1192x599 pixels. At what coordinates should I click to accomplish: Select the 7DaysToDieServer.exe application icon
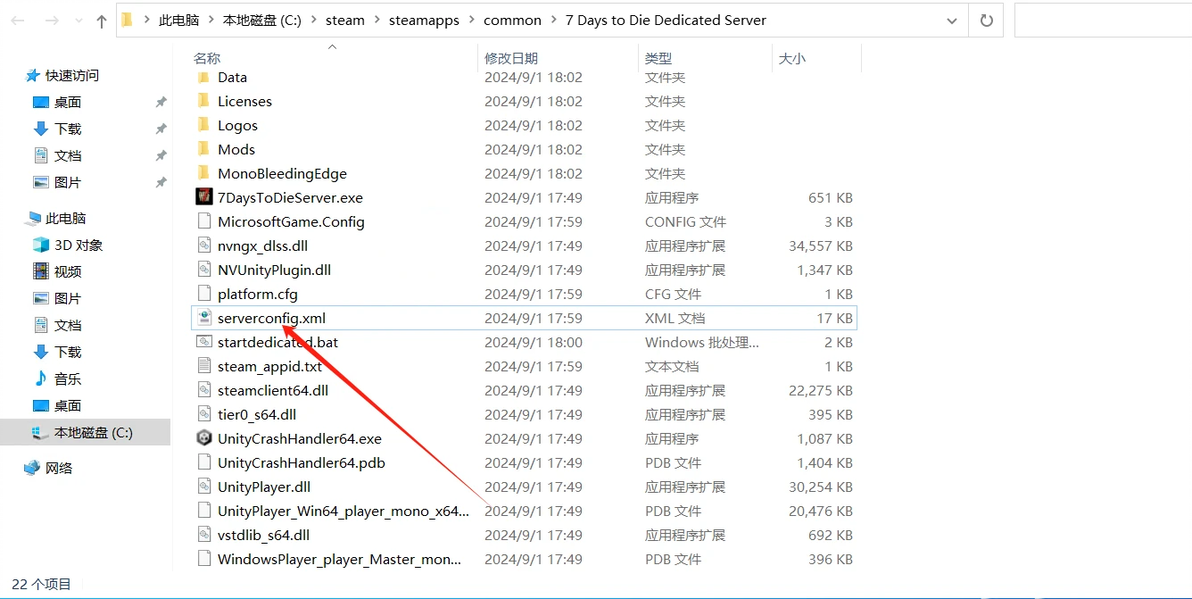(203, 198)
